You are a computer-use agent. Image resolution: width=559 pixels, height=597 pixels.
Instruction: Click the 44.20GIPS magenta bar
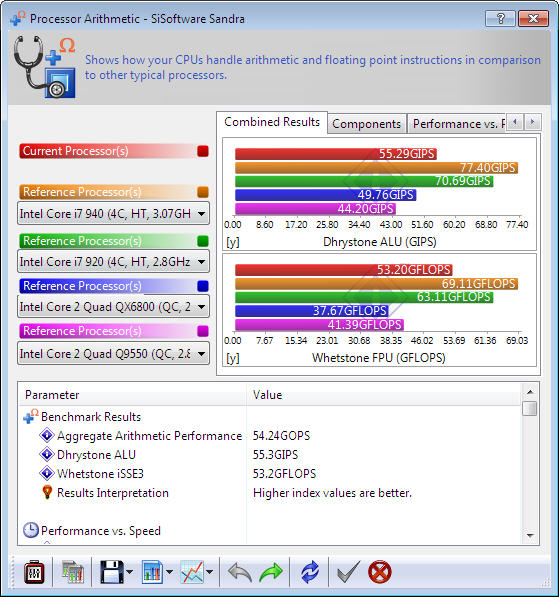[x=315, y=209]
